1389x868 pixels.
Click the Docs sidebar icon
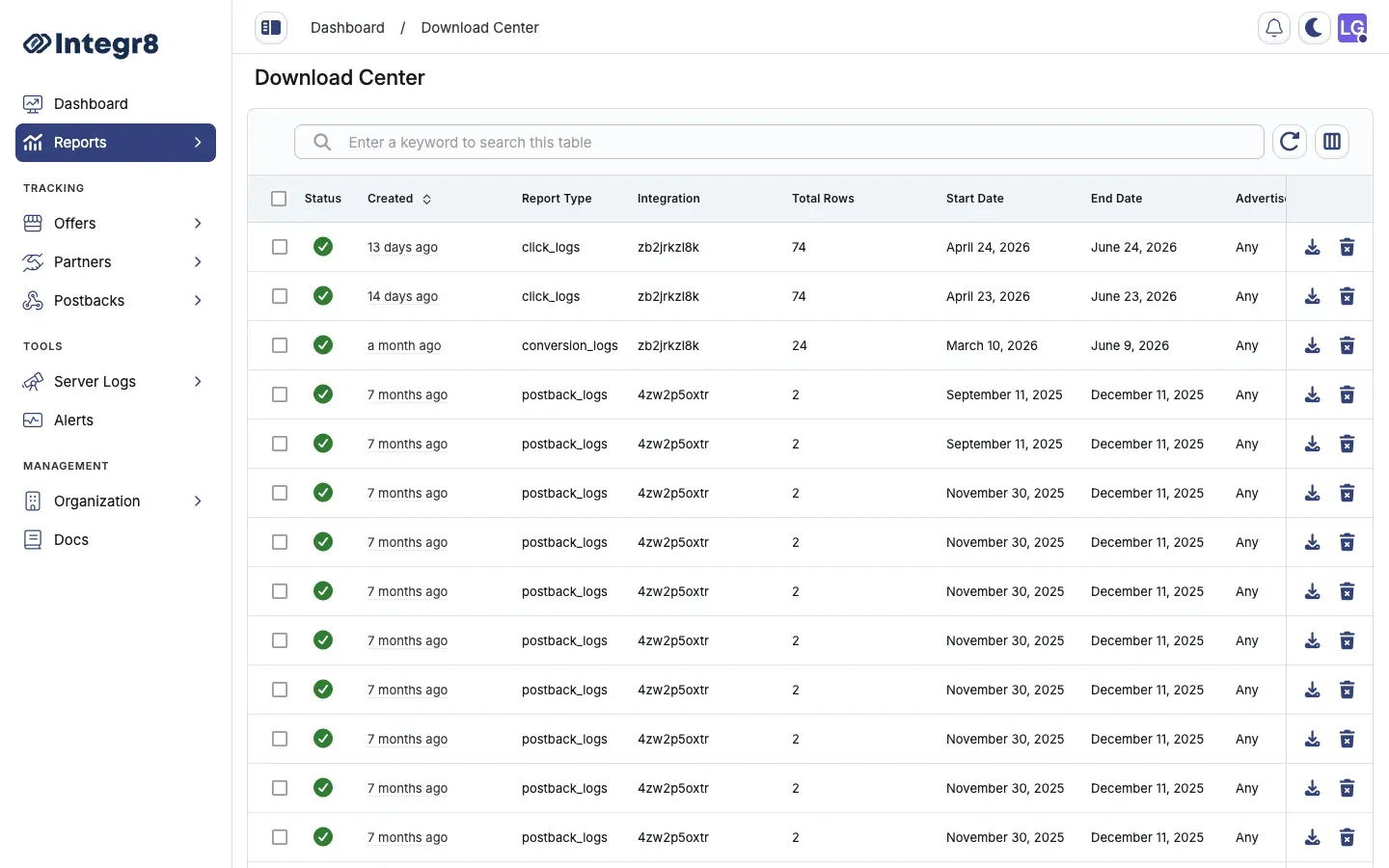tap(33, 539)
